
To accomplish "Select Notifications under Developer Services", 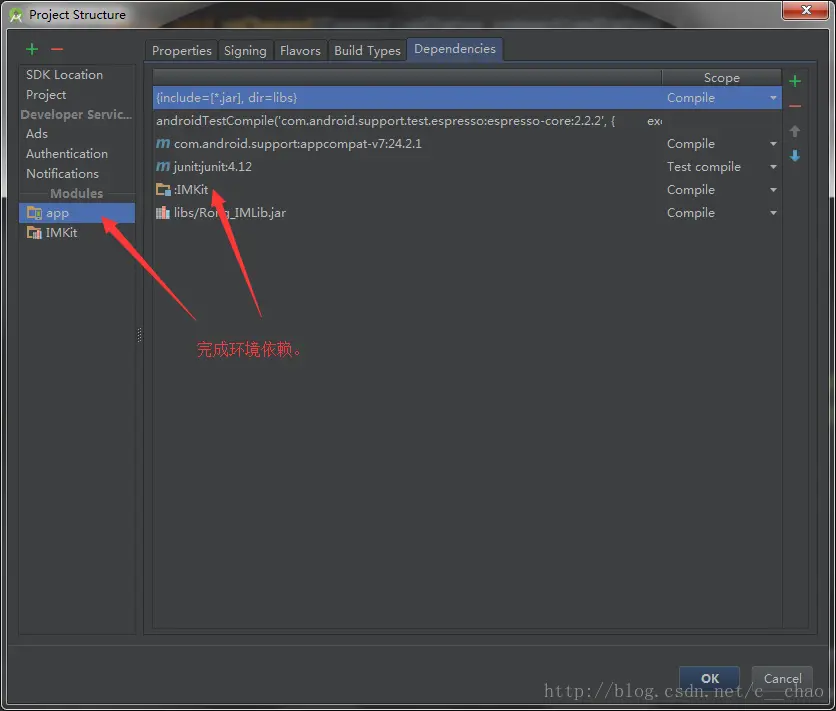I will click(x=62, y=174).
